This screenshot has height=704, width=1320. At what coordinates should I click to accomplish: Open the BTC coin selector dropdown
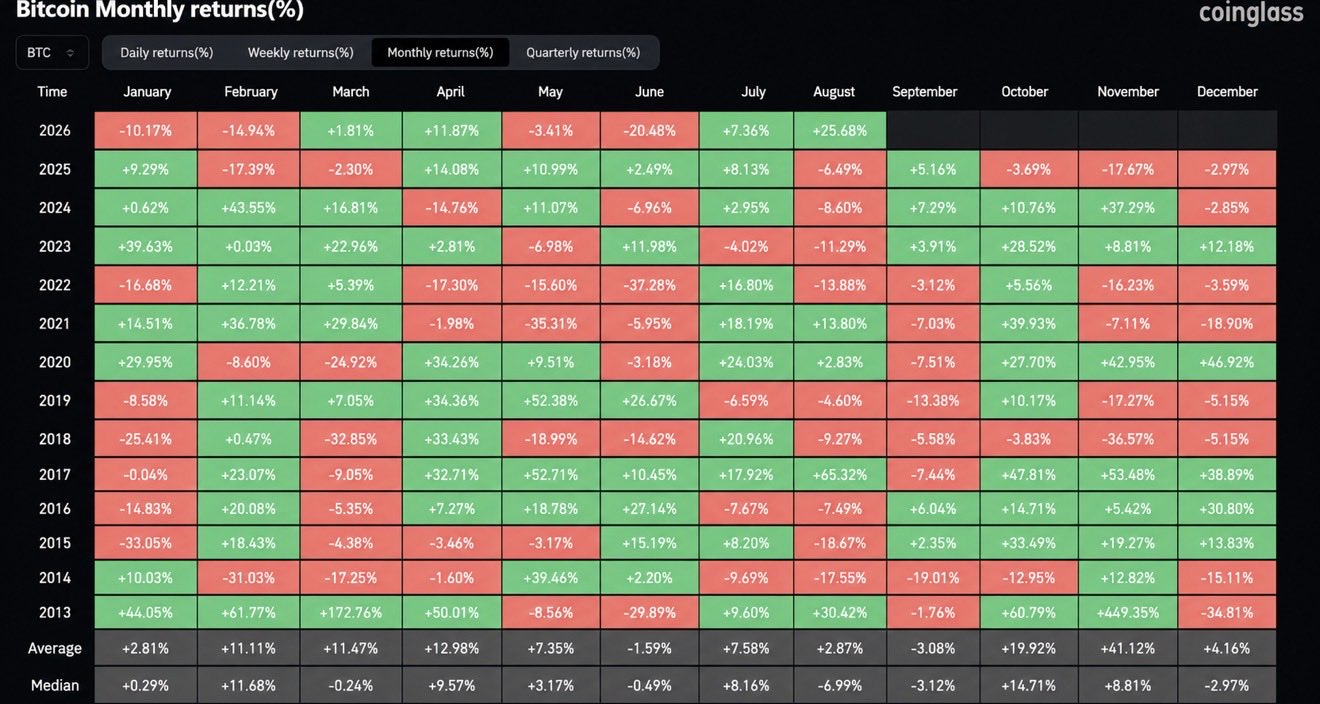52,52
